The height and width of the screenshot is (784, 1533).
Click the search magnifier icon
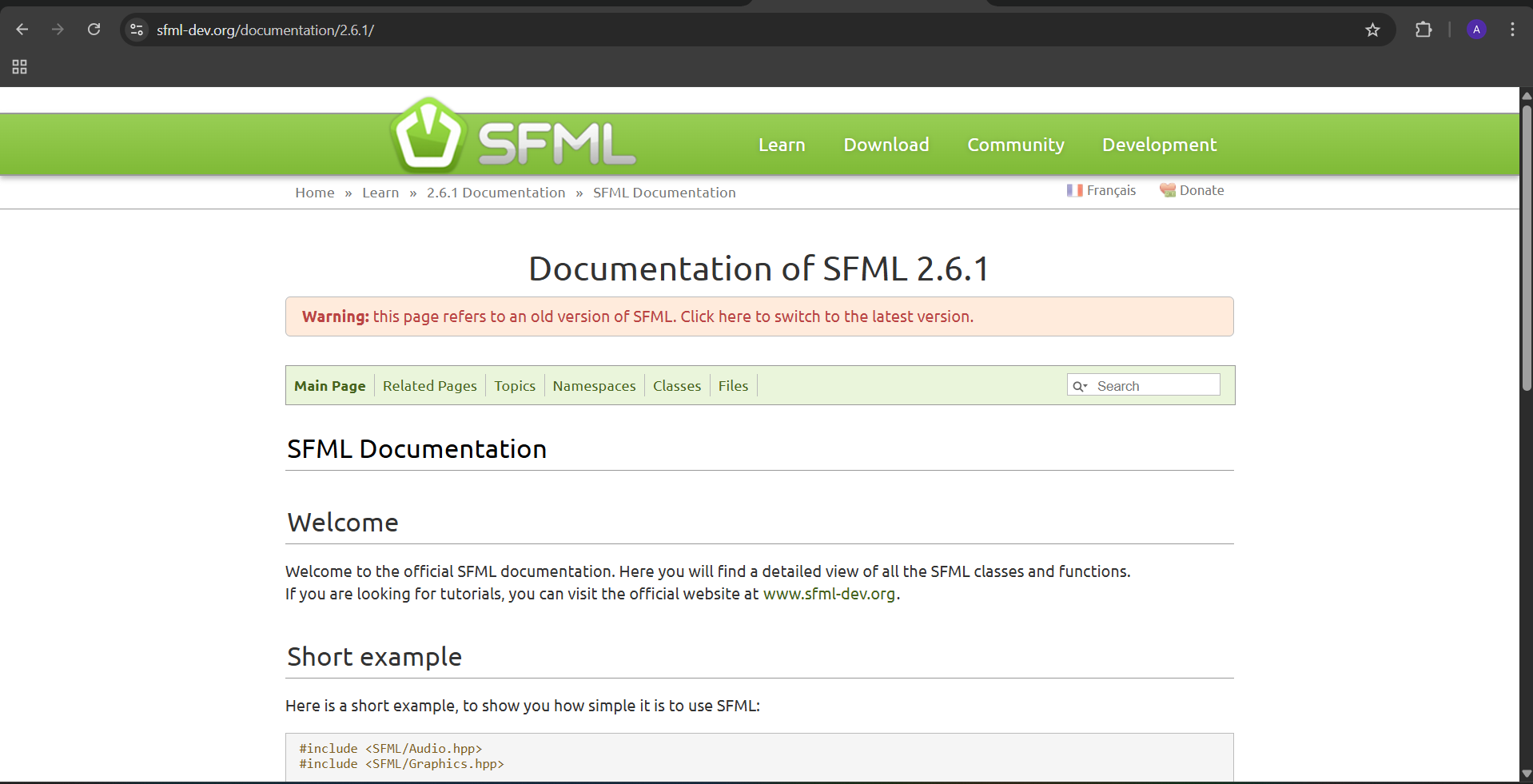1081,385
